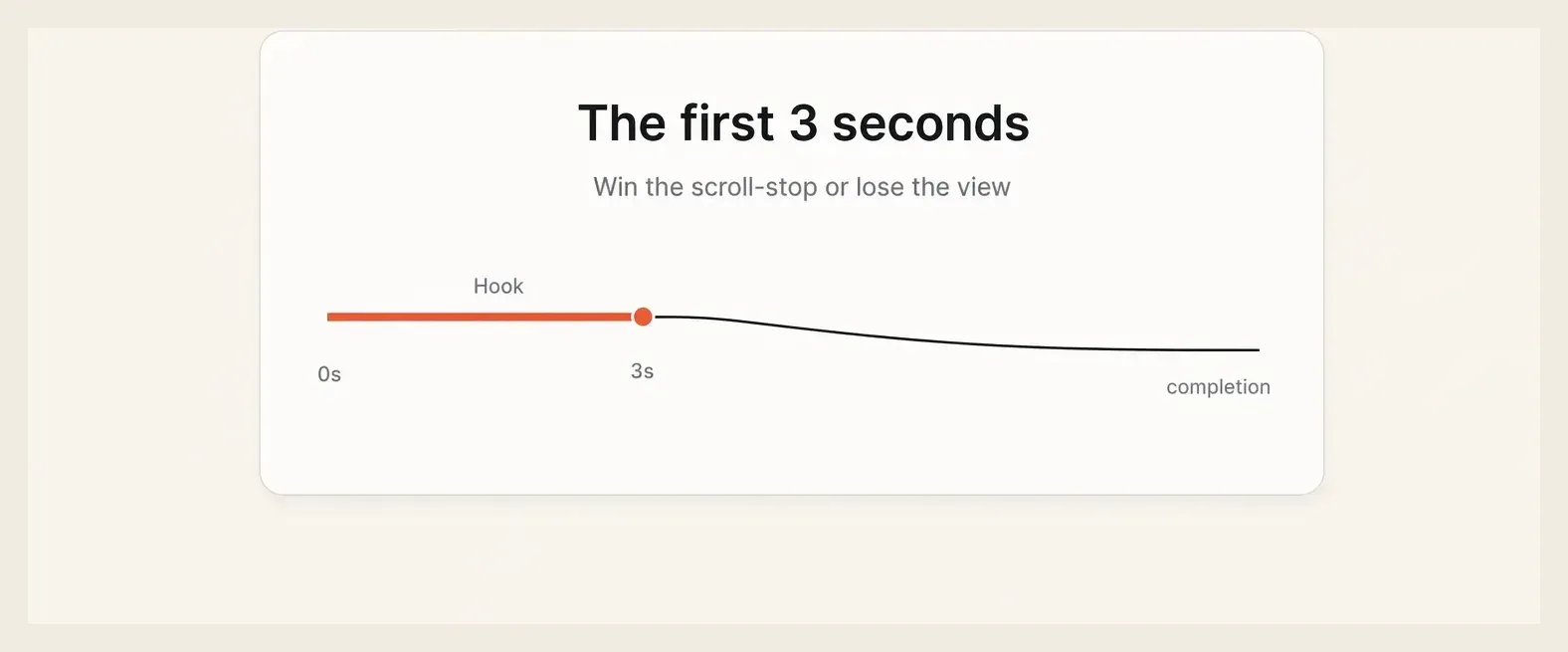Viewport: 1568px width, 652px height.
Task: Click the "0s" time label
Action: point(329,374)
